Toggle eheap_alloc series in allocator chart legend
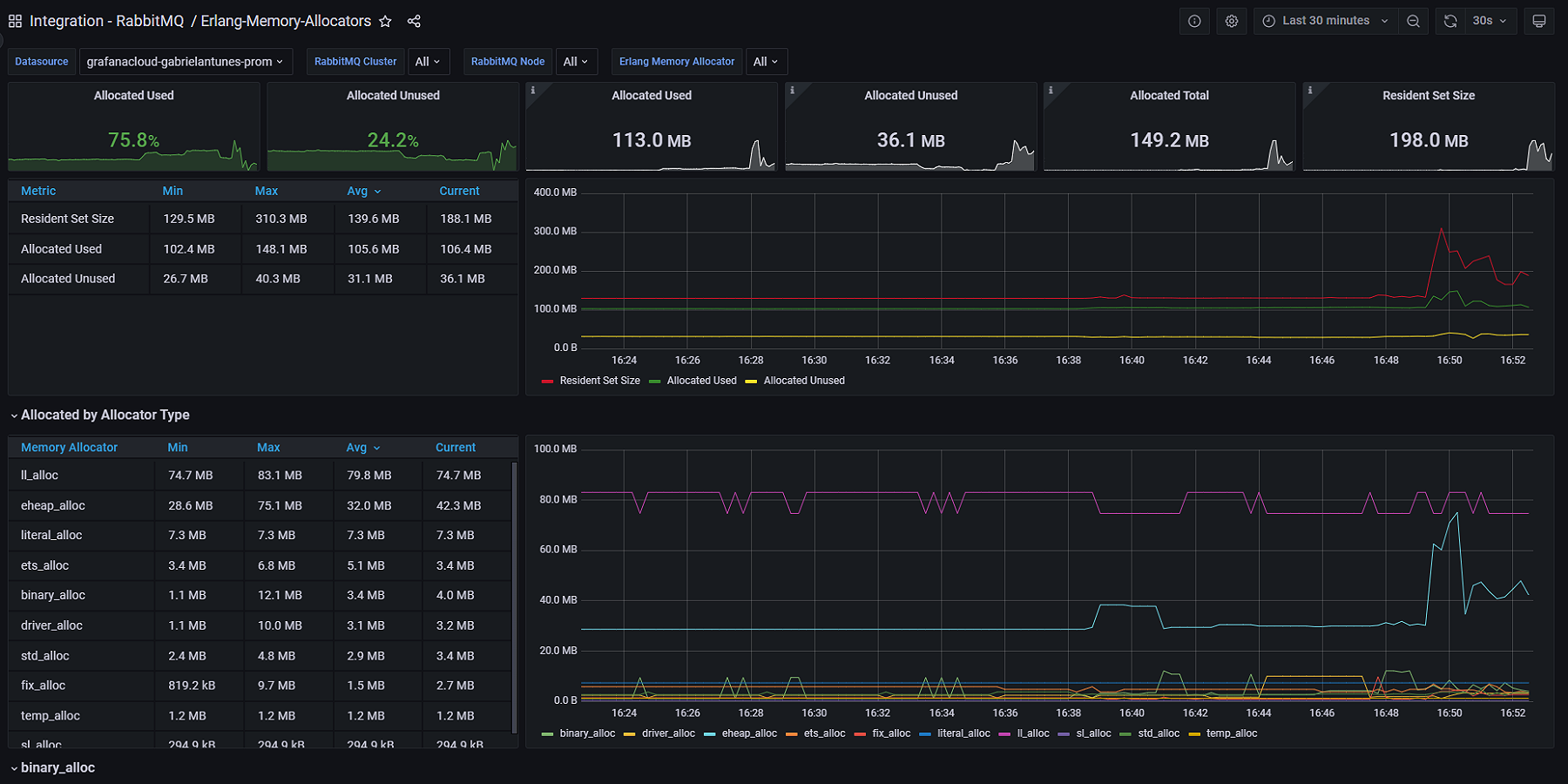This screenshot has height=784, width=1568. (x=749, y=733)
